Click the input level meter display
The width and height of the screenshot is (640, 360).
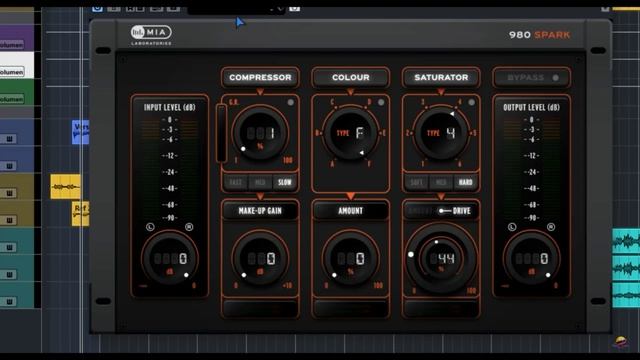[x=169, y=169]
